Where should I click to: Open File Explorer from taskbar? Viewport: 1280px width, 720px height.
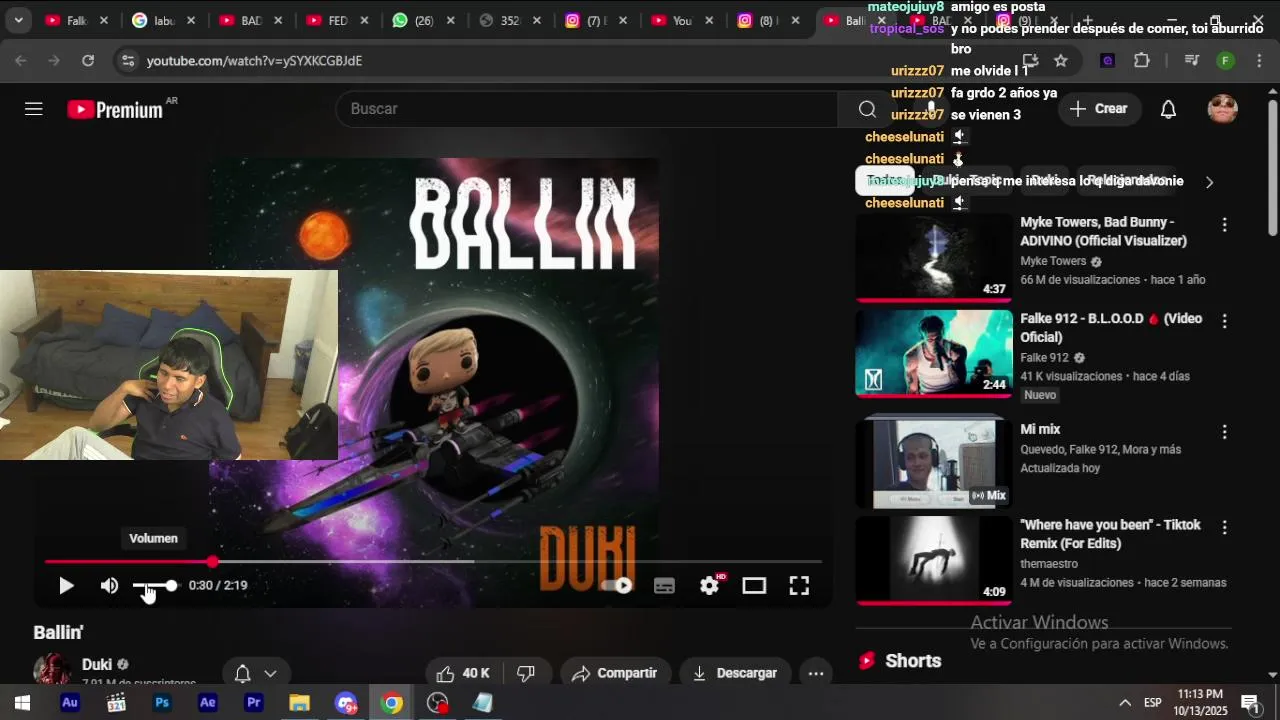pos(300,703)
